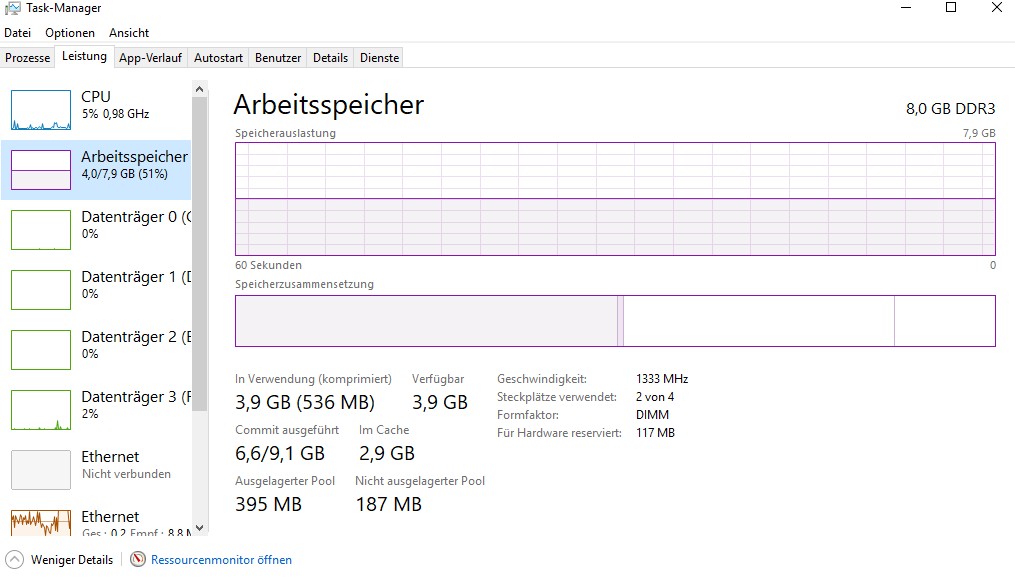This screenshot has height=584, width=1015.
Task: Collapse view with Weniger Details arrow
Action: tap(15, 560)
